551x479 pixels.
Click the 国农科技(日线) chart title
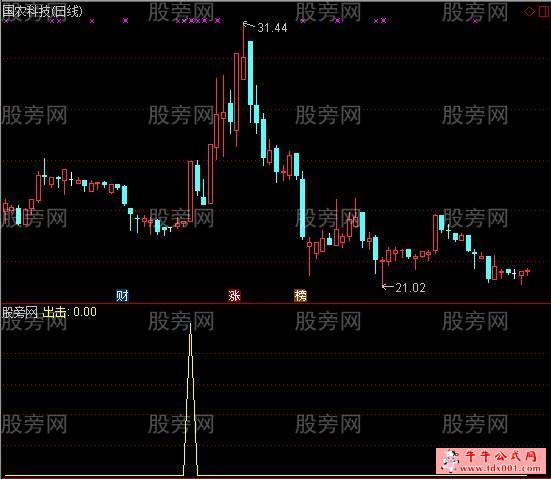point(42,11)
